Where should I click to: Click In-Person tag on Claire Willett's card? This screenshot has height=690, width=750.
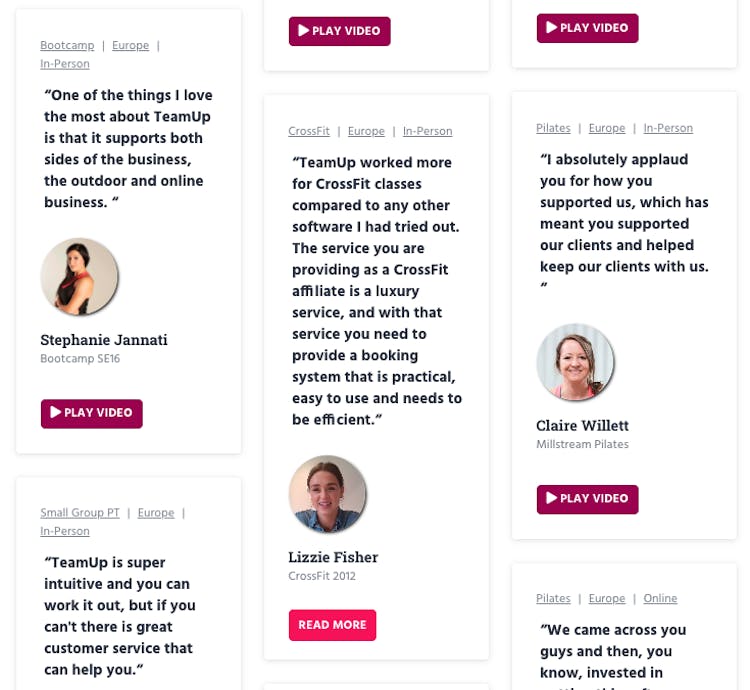pos(668,129)
